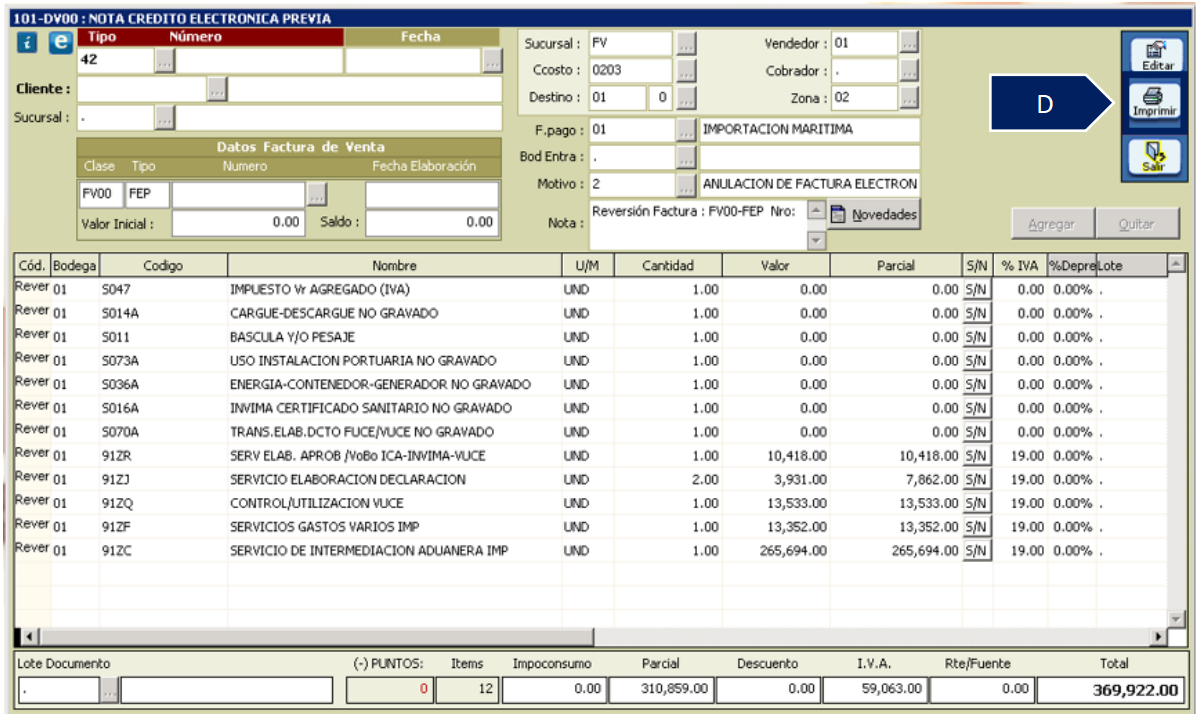Click the Parcial column header

click(x=895, y=266)
